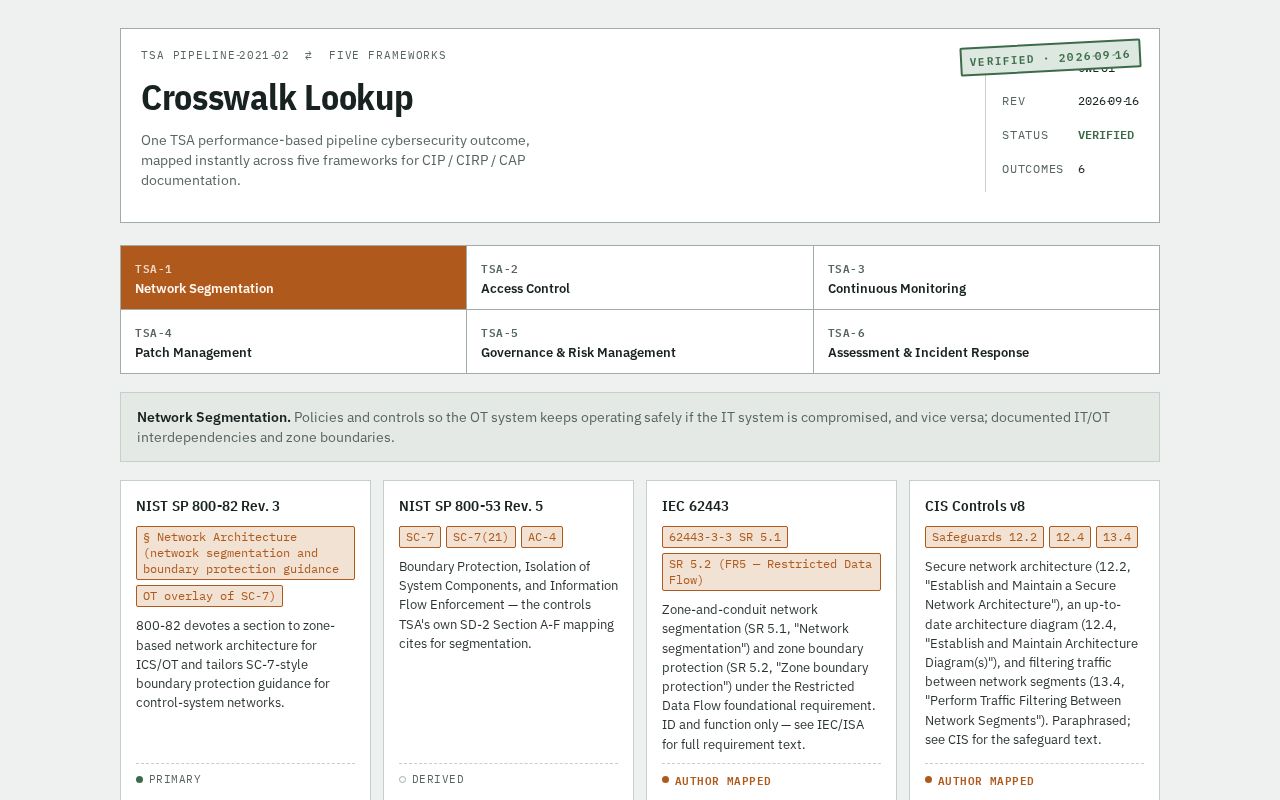1280x800 pixels.
Task: Click the 'Crosswalk Lookup' page heading
Action: point(277,98)
